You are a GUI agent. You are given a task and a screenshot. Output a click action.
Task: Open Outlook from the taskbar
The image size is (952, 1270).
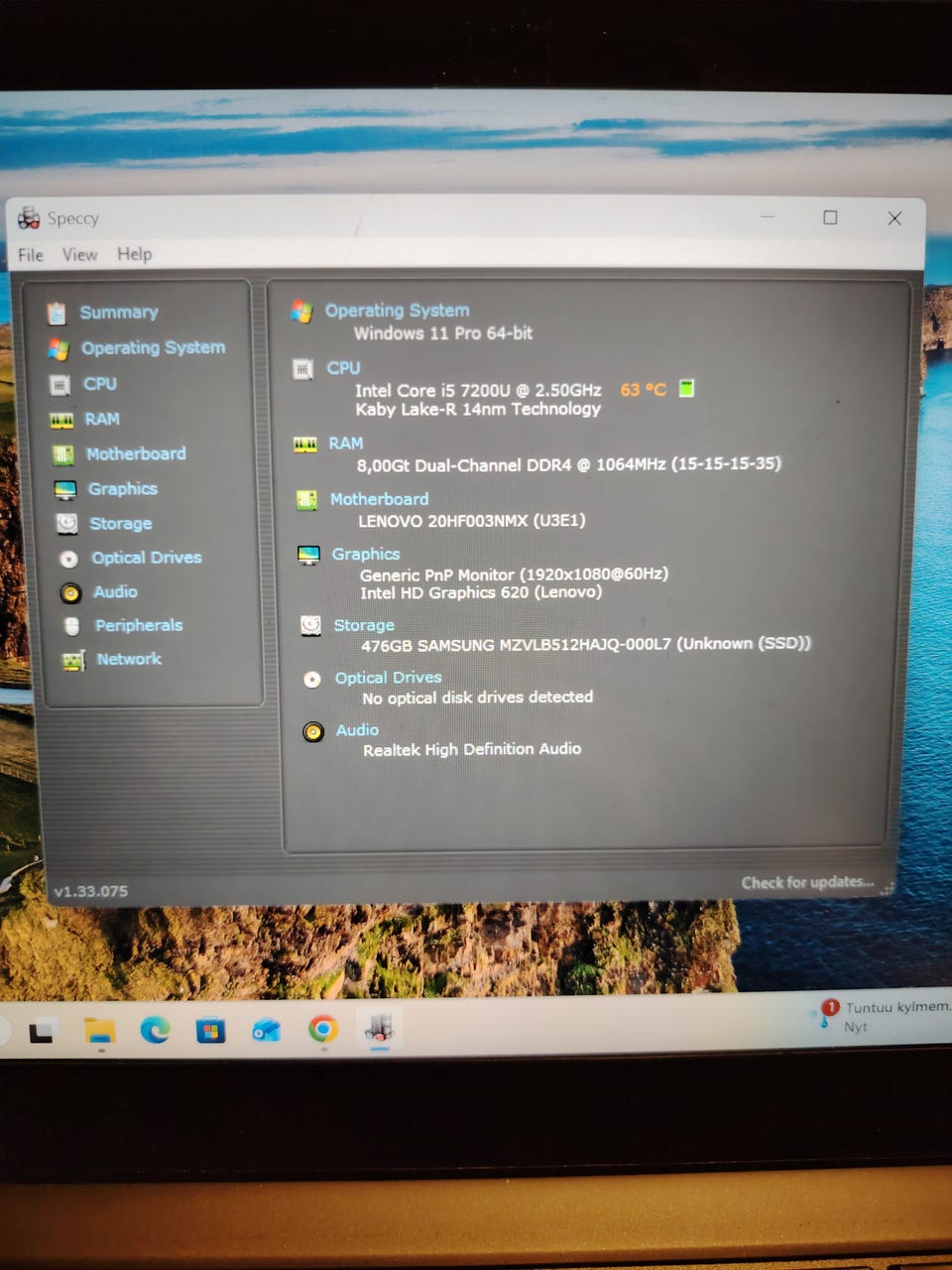pyautogui.click(x=266, y=1031)
